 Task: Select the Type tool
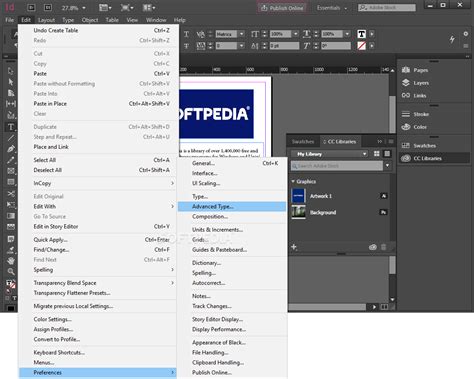click(x=11, y=127)
